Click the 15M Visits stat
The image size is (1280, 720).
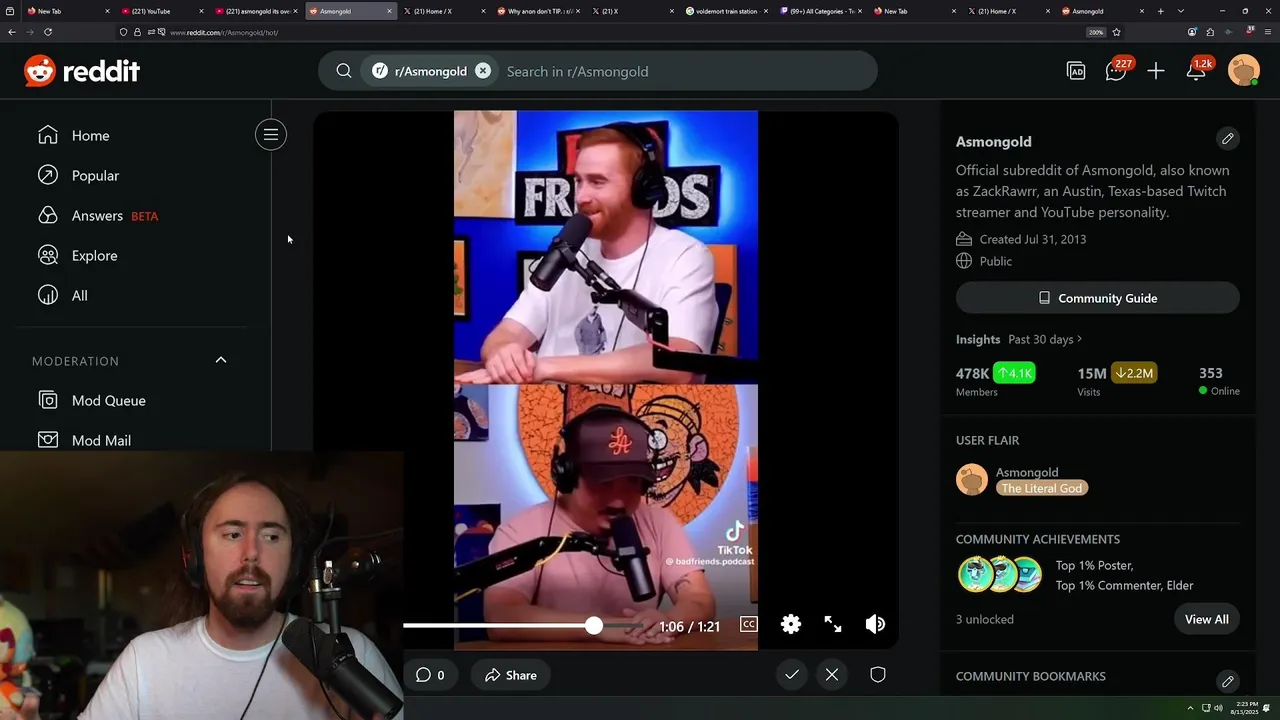(x=1117, y=380)
